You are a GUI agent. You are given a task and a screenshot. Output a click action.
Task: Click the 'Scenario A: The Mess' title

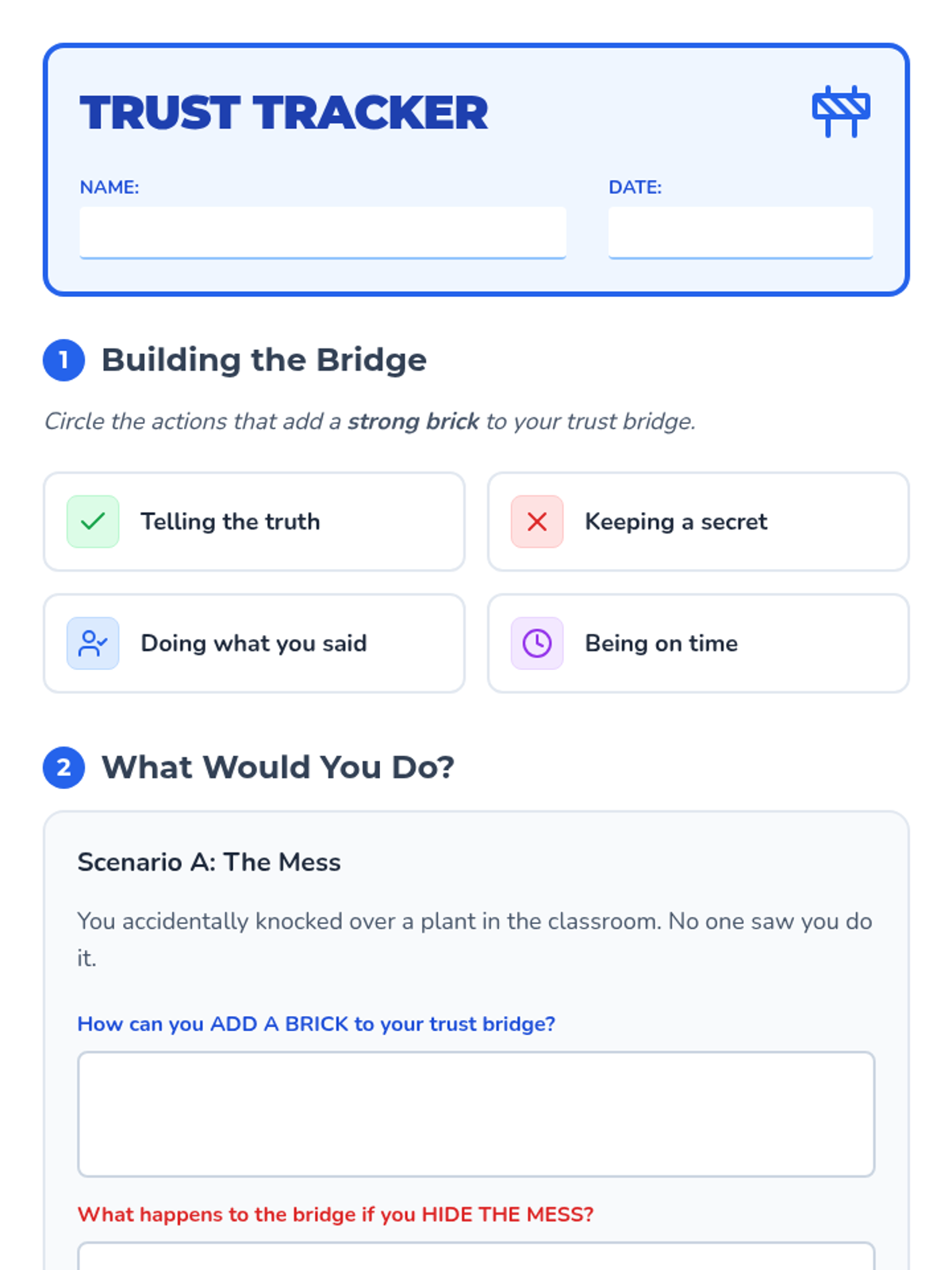coord(209,862)
